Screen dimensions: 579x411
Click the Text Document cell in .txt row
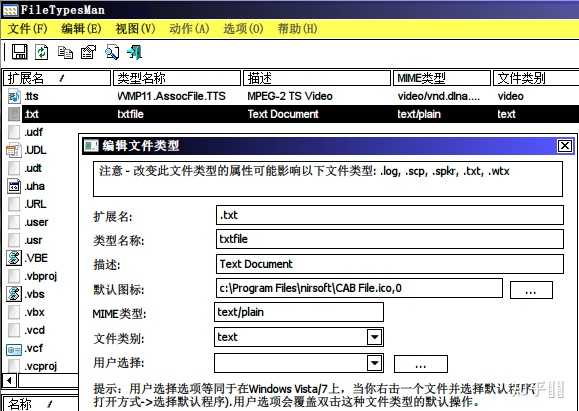(283, 114)
